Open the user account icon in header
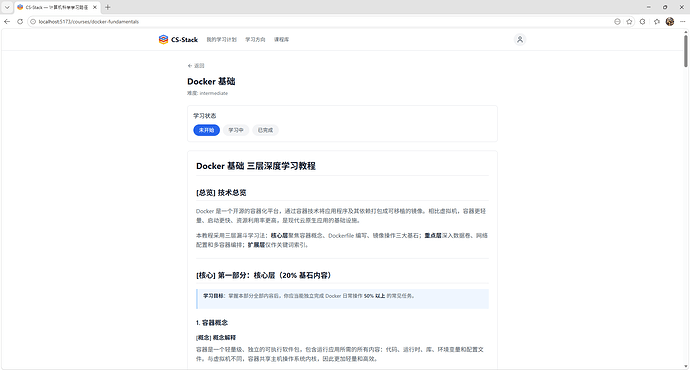The width and height of the screenshot is (690, 370). 520,40
